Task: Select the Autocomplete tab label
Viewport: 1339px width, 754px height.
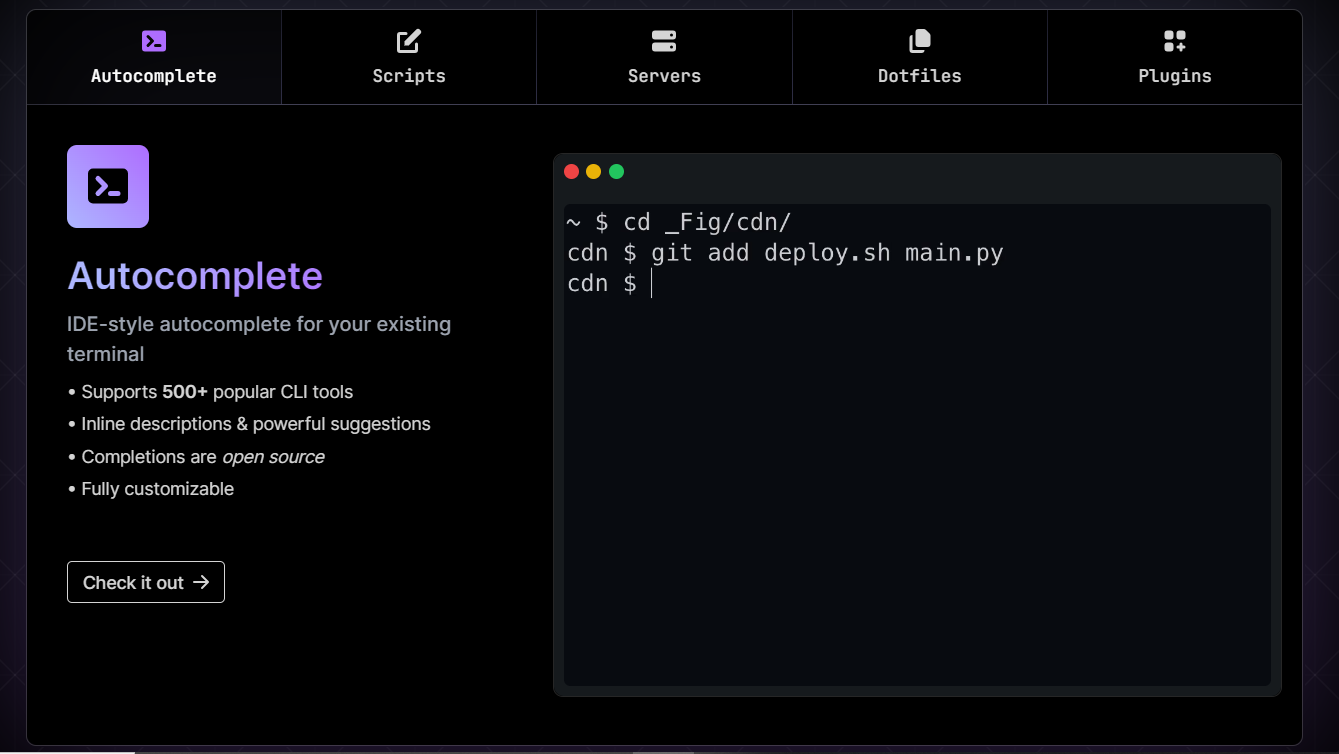Action: 154,76
